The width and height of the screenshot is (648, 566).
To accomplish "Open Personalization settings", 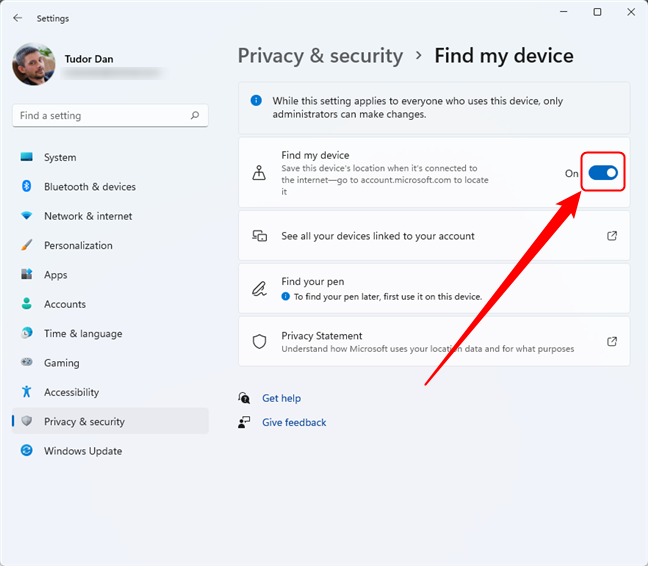I will tap(110, 245).
